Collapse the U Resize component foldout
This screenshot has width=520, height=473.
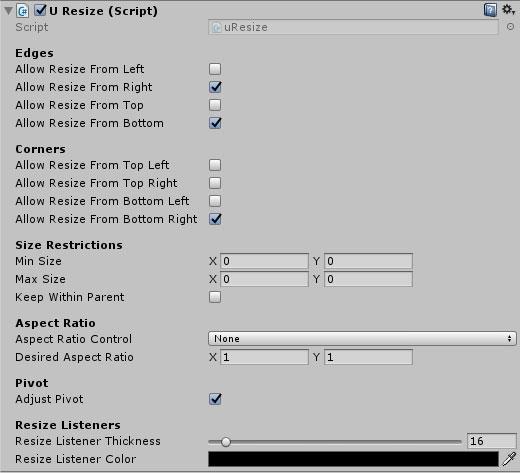(8, 11)
